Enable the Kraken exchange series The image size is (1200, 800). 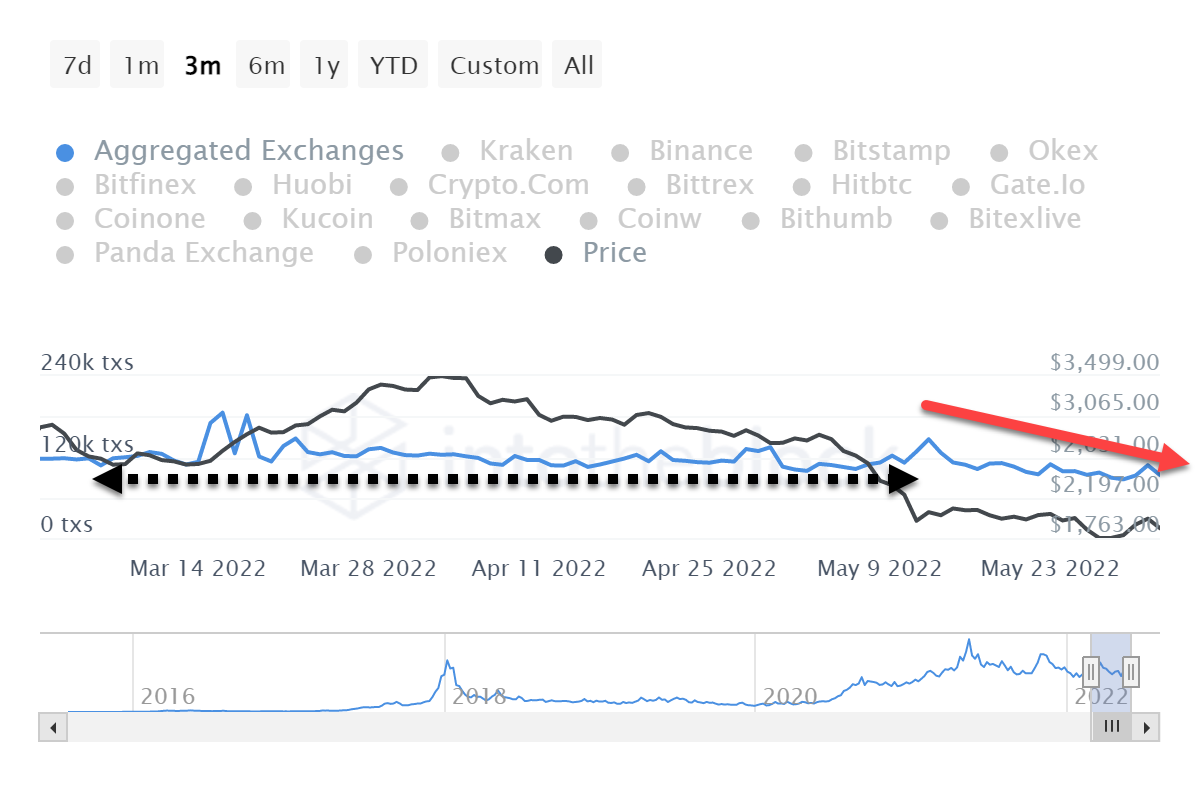(526, 152)
